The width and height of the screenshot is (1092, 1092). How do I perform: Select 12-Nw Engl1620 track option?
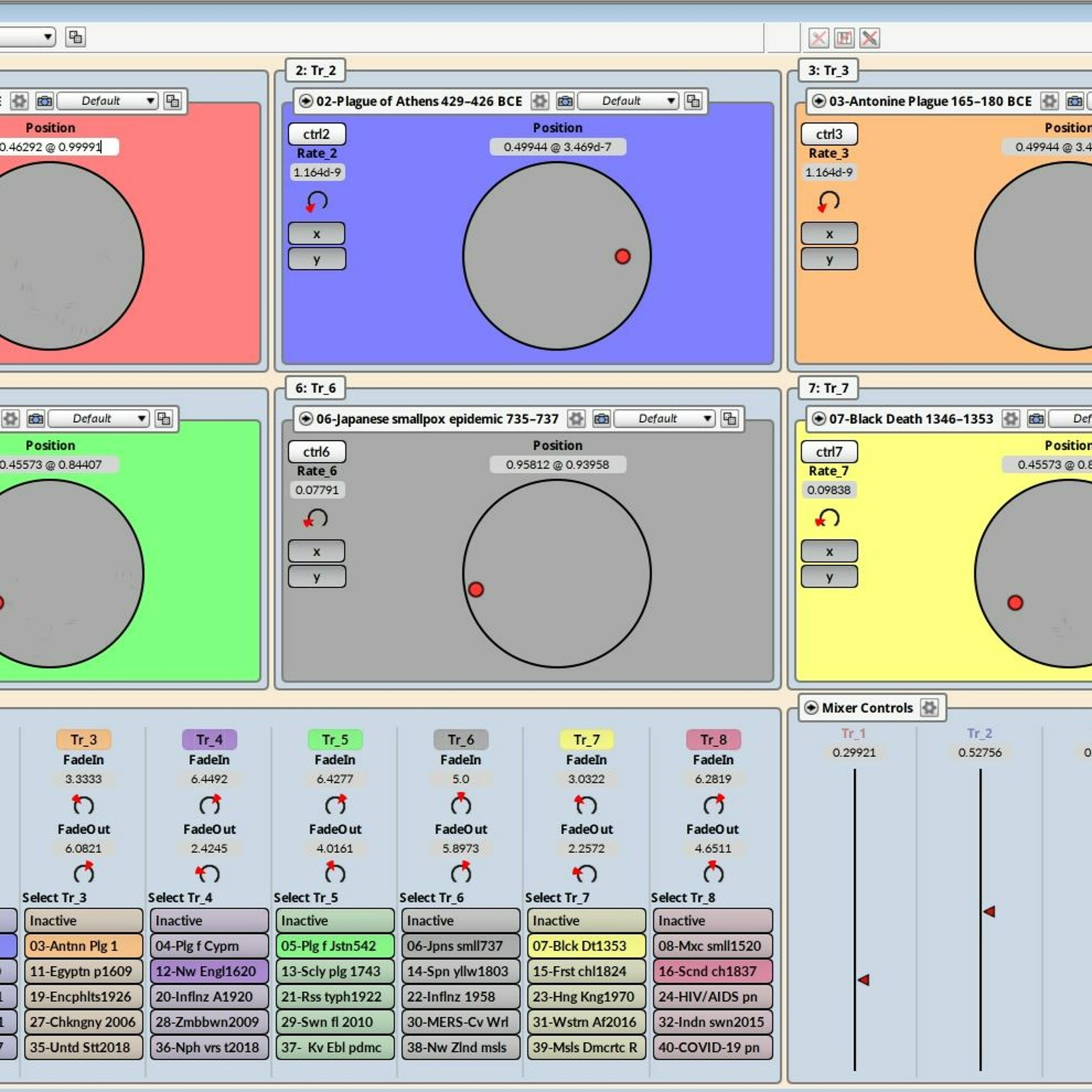point(209,971)
